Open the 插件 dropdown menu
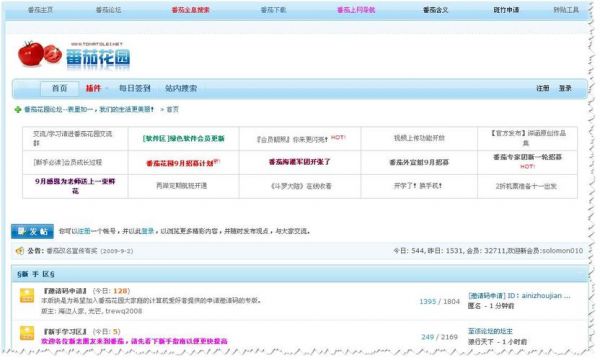This screenshot has width=600, height=360. click(93, 88)
